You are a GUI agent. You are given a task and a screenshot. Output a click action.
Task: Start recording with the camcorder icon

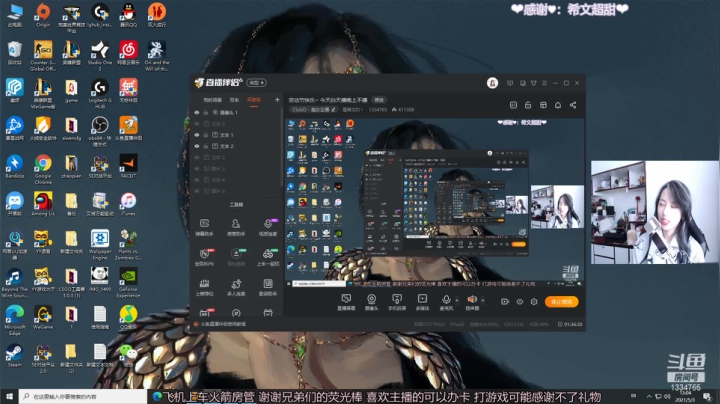505,302
